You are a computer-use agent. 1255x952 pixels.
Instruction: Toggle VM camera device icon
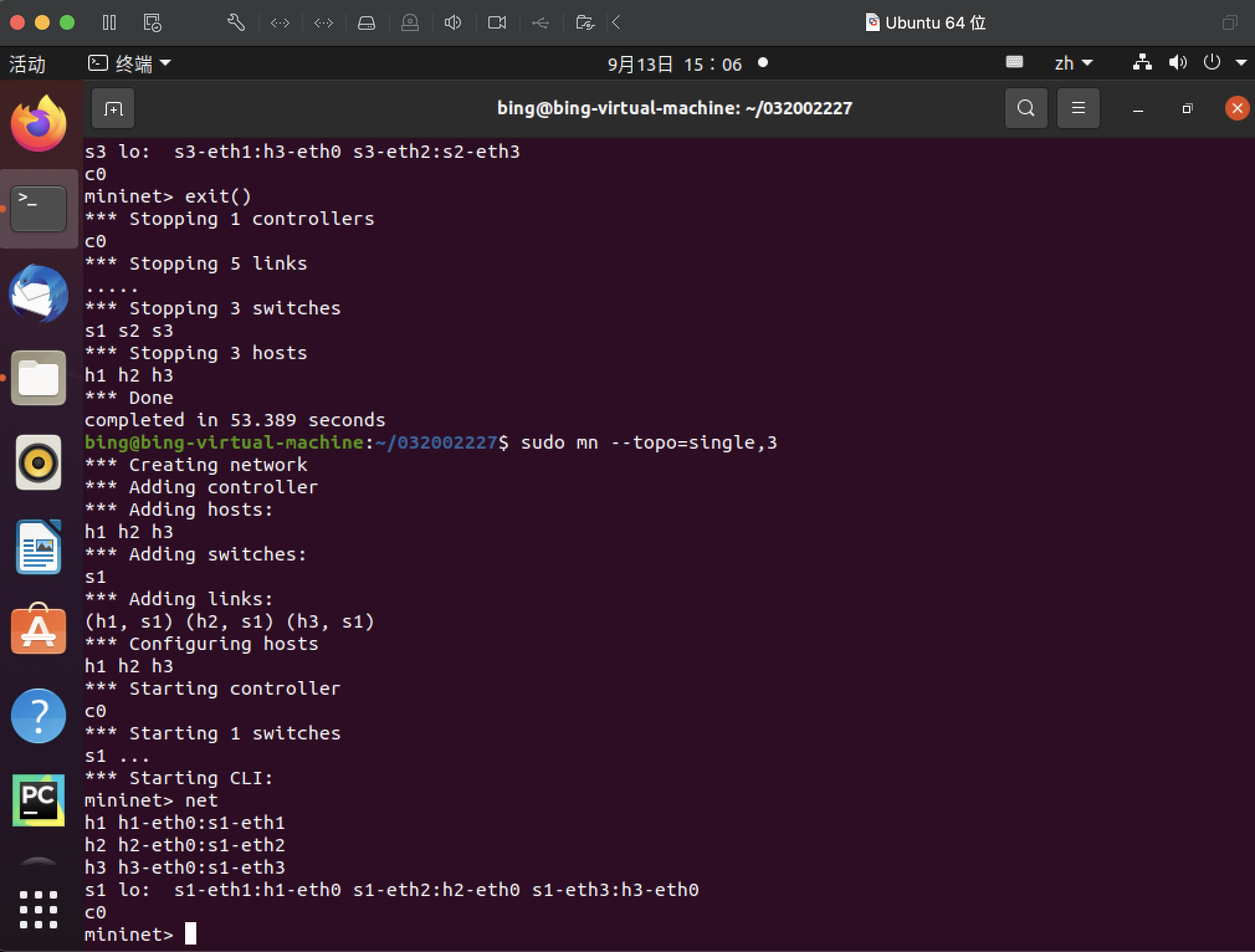point(496,23)
